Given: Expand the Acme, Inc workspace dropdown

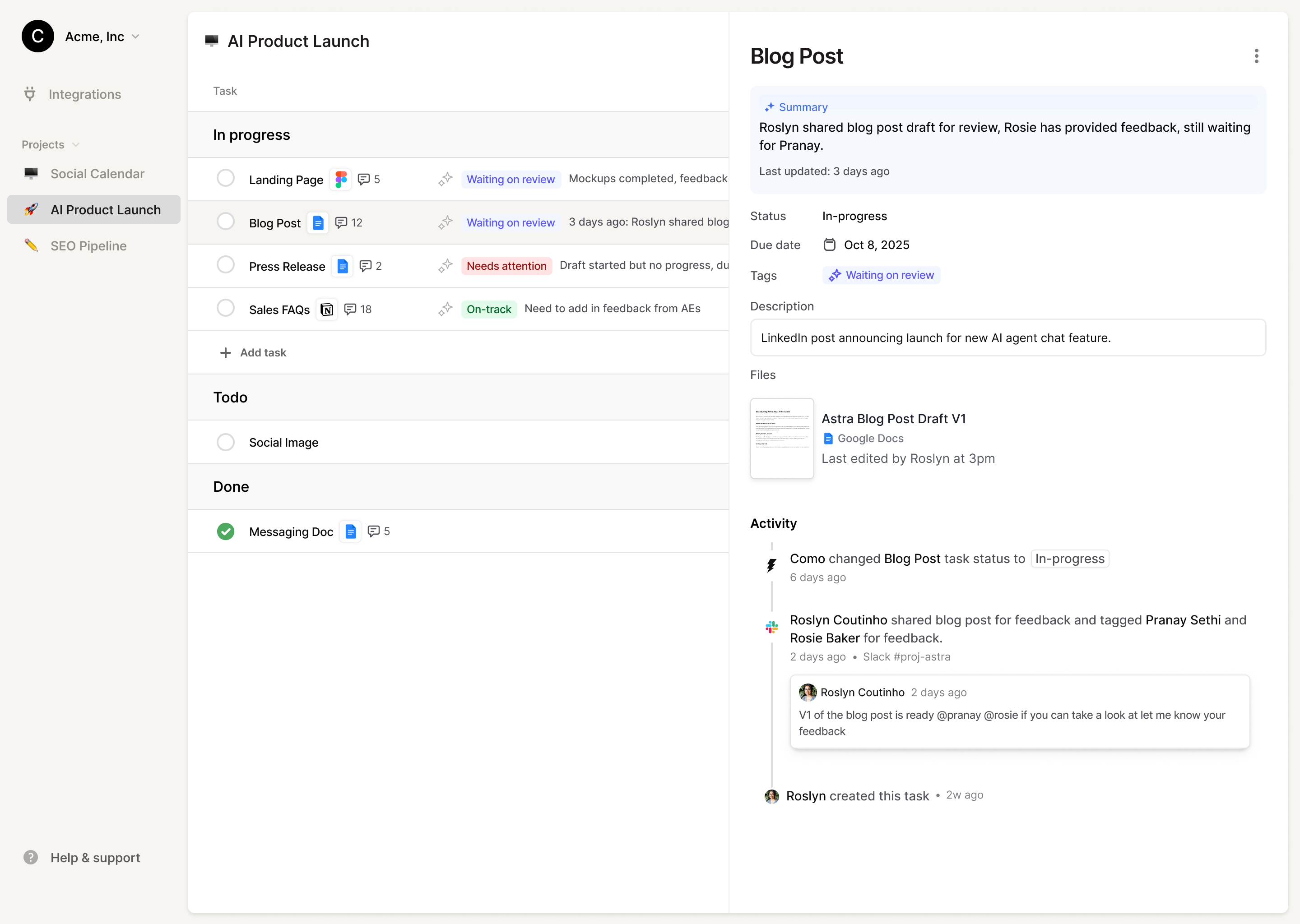Looking at the screenshot, I should [x=135, y=37].
